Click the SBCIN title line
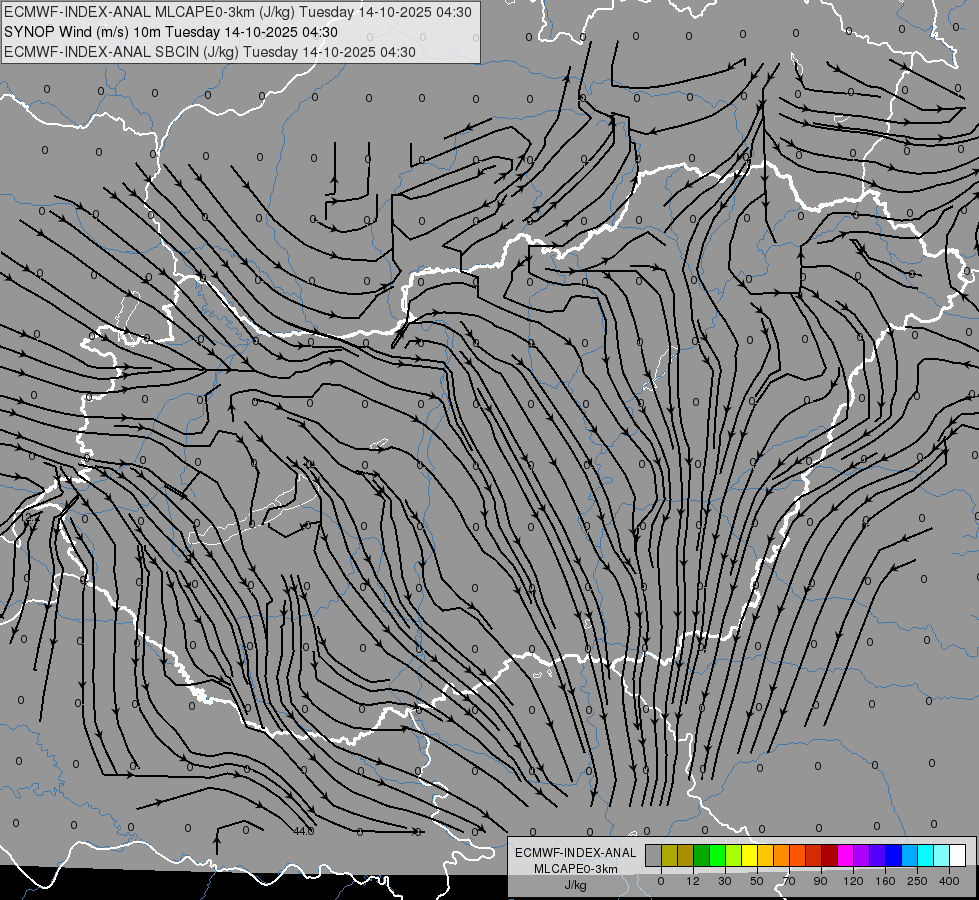This screenshot has width=979, height=900. click(210, 52)
